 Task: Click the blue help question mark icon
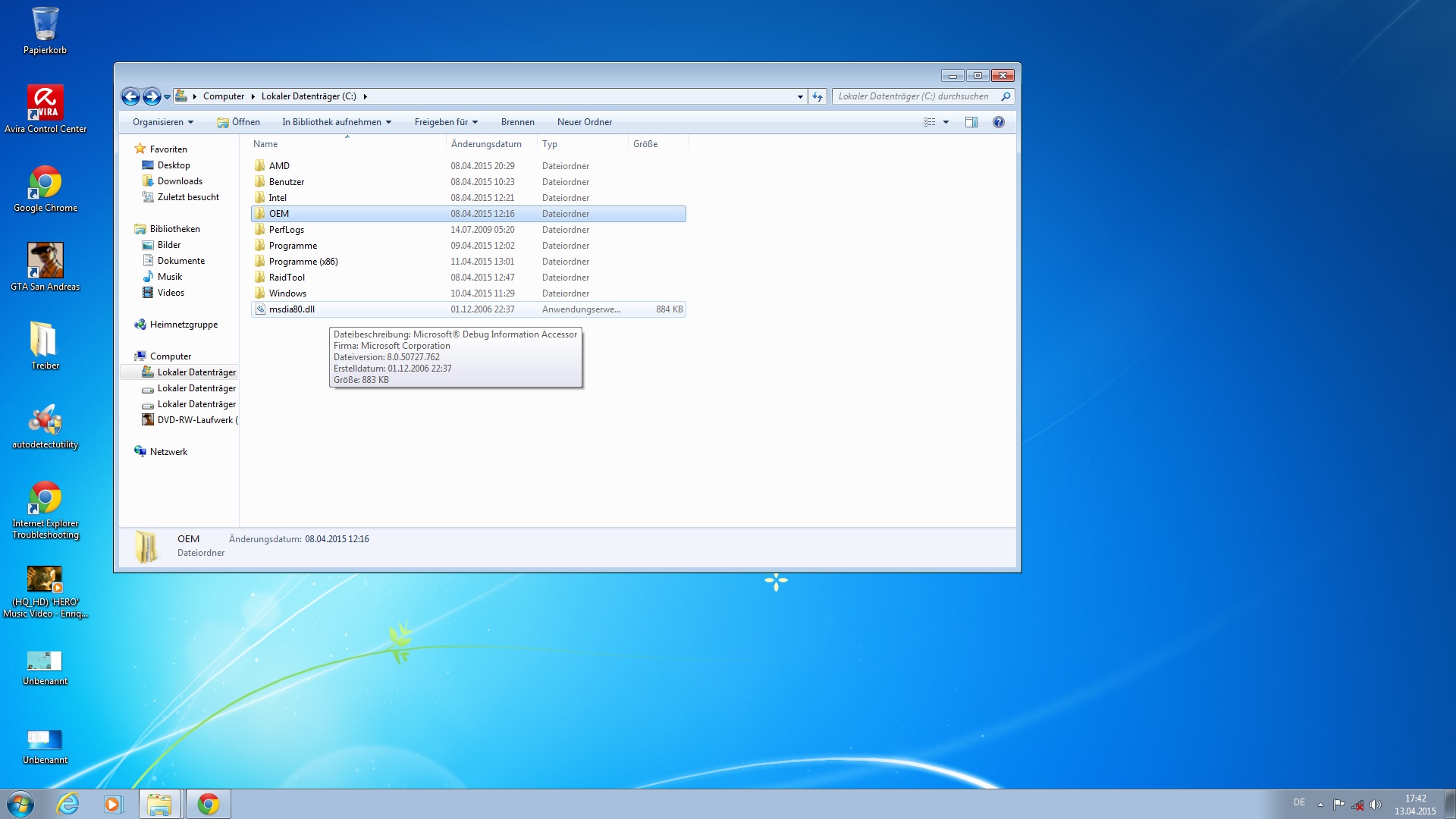tap(999, 122)
